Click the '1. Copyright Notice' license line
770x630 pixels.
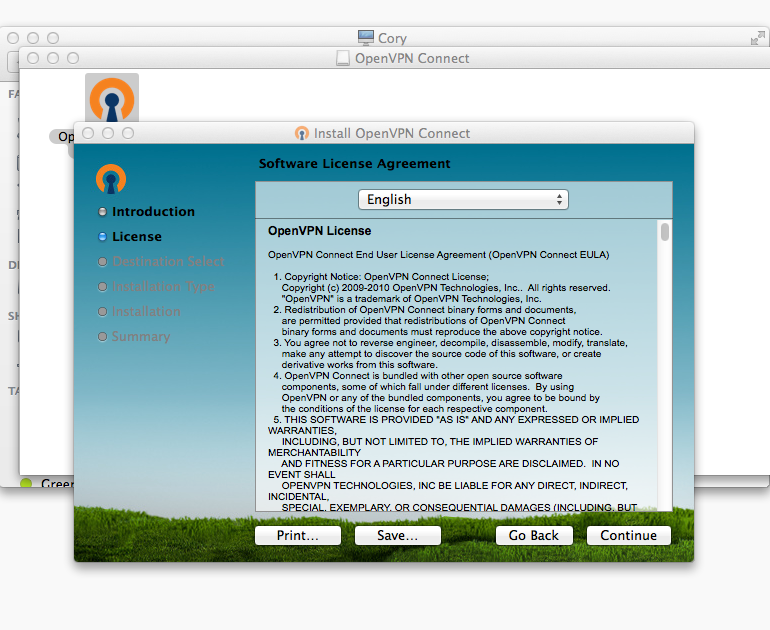pyautogui.click(x=381, y=276)
